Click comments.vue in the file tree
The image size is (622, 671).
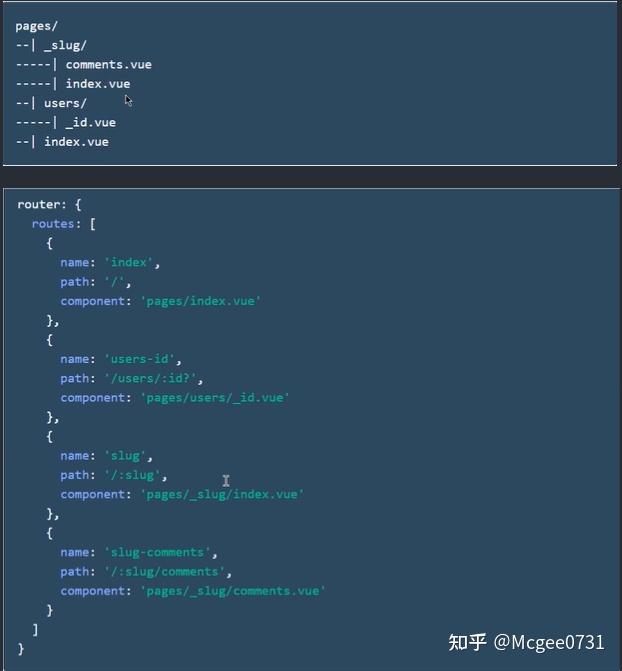pyautogui.click(x=109, y=65)
